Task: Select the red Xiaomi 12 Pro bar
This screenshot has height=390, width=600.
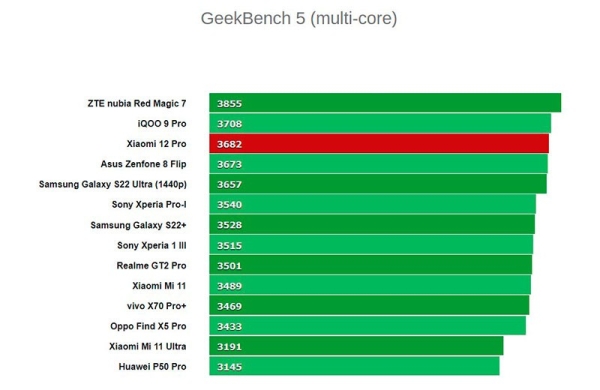Action: pyautogui.click(x=379, y=144)
